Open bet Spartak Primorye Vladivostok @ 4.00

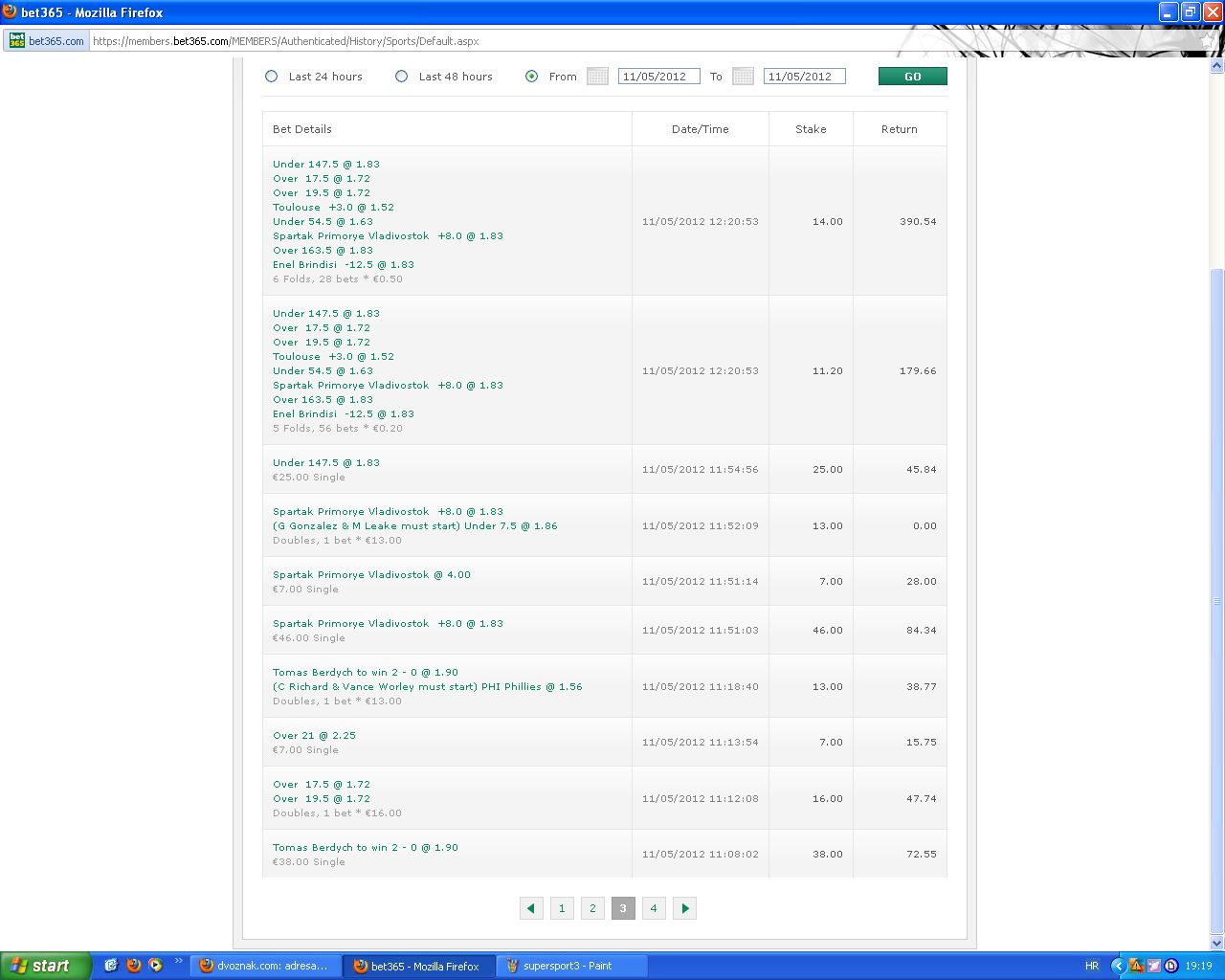(x=371, y=575)
